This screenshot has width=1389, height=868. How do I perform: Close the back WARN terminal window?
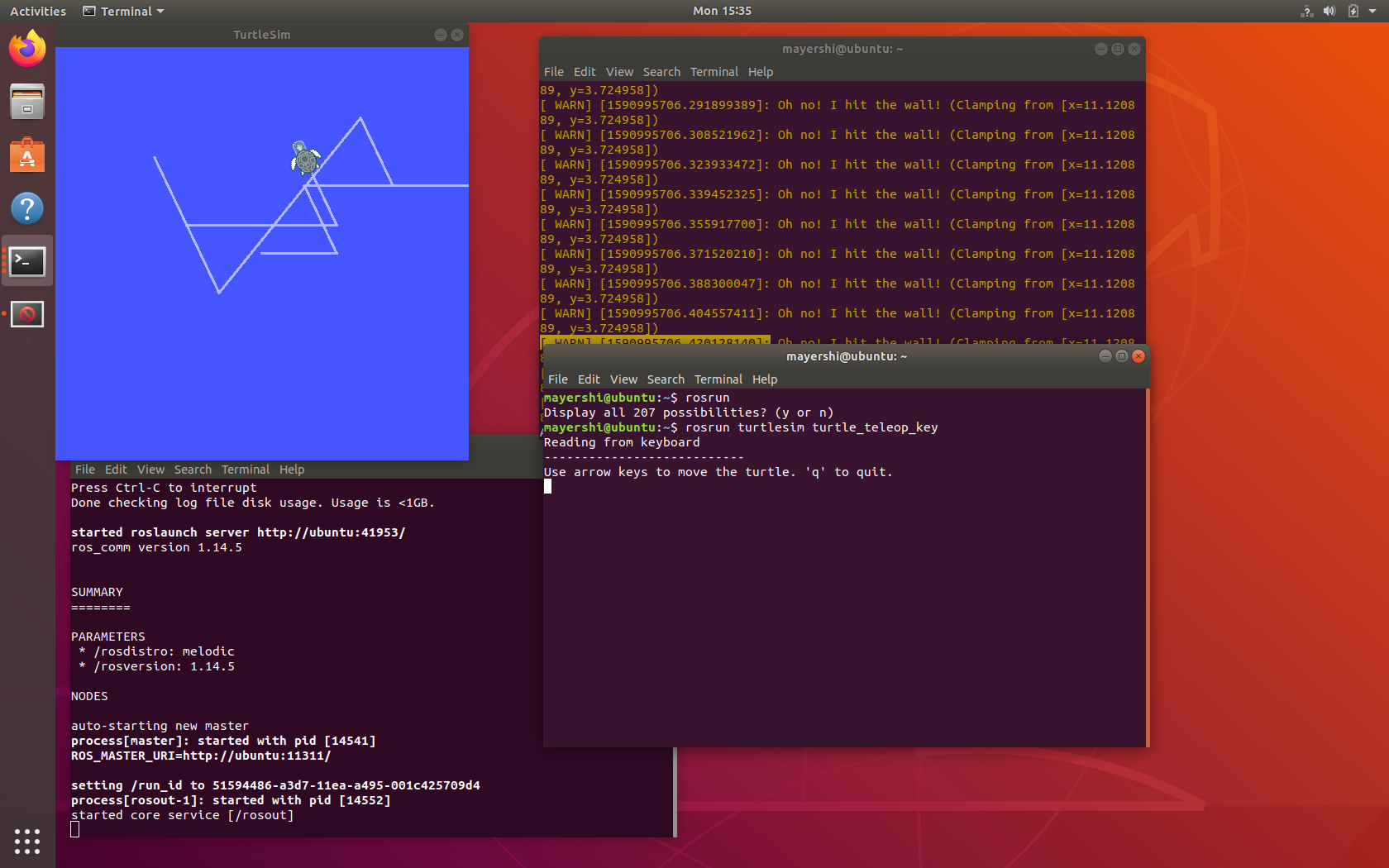(1134, 49)
